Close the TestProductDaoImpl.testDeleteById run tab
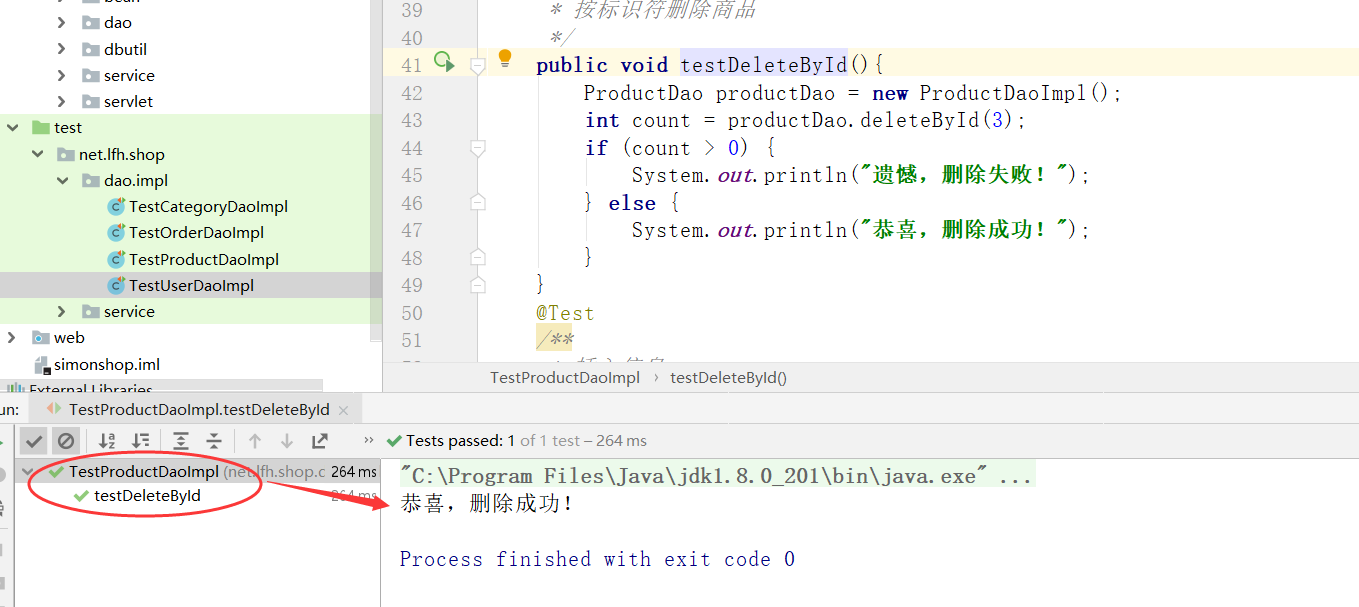Screen dimensions: 1359x607 (x=345, y=410)
